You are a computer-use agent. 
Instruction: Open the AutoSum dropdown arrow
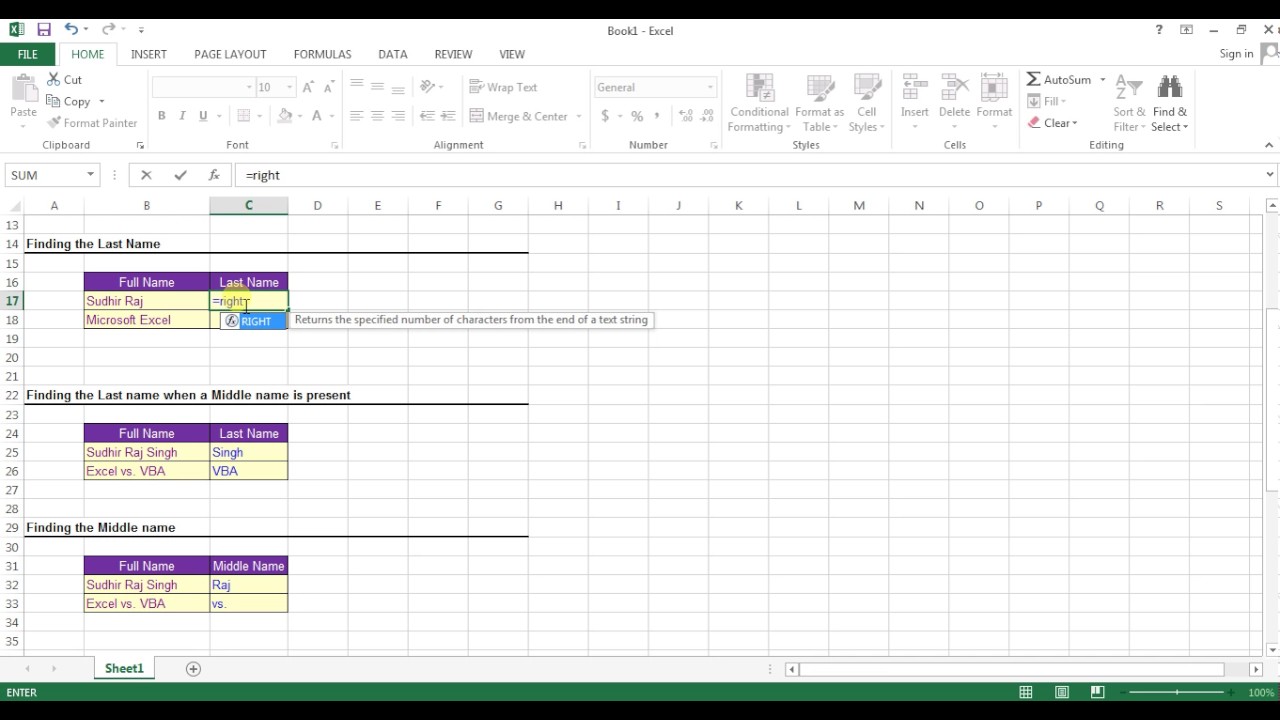click(1102, 79)
